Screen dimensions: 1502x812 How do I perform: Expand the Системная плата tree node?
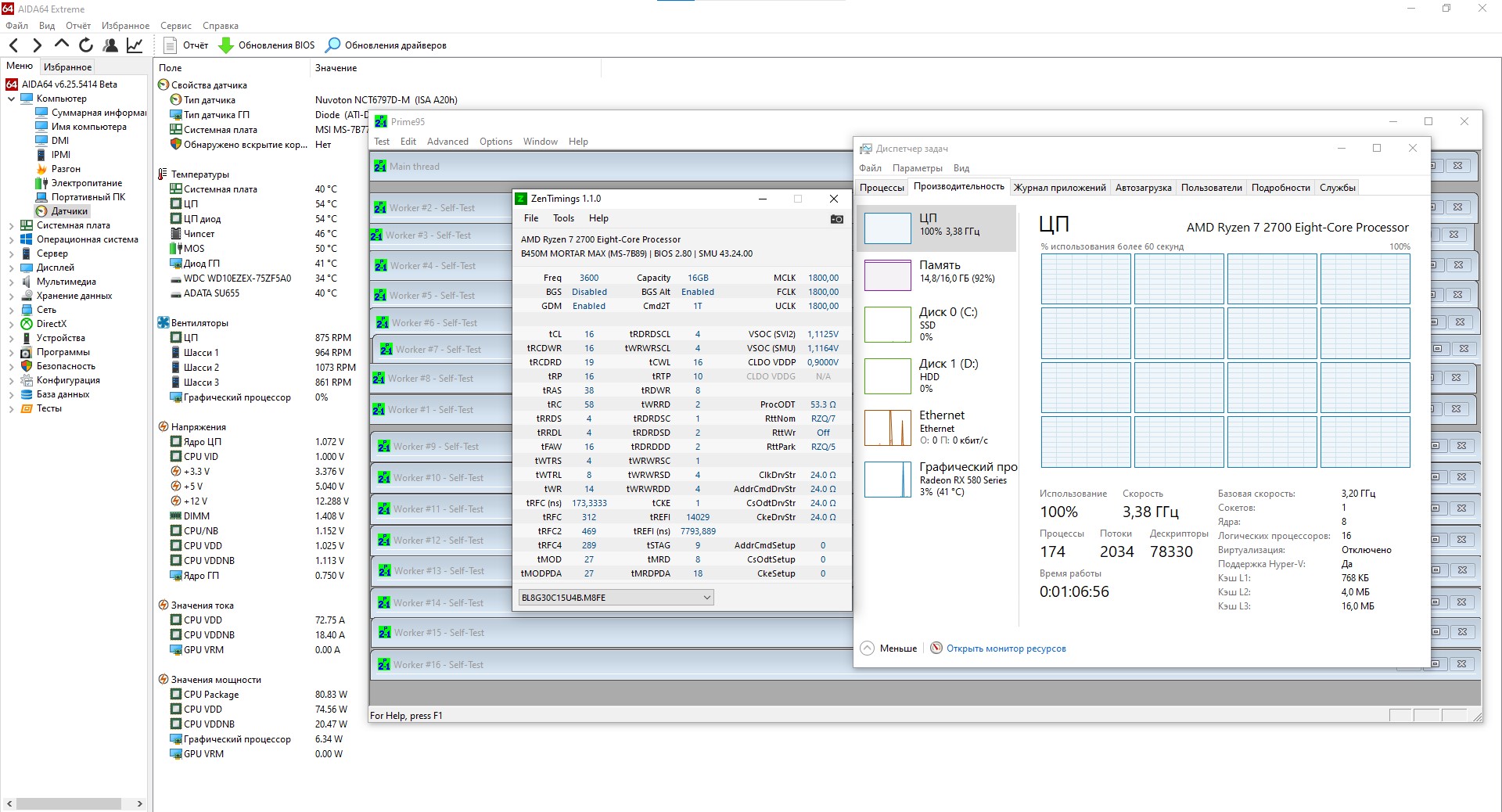(11, 225)
